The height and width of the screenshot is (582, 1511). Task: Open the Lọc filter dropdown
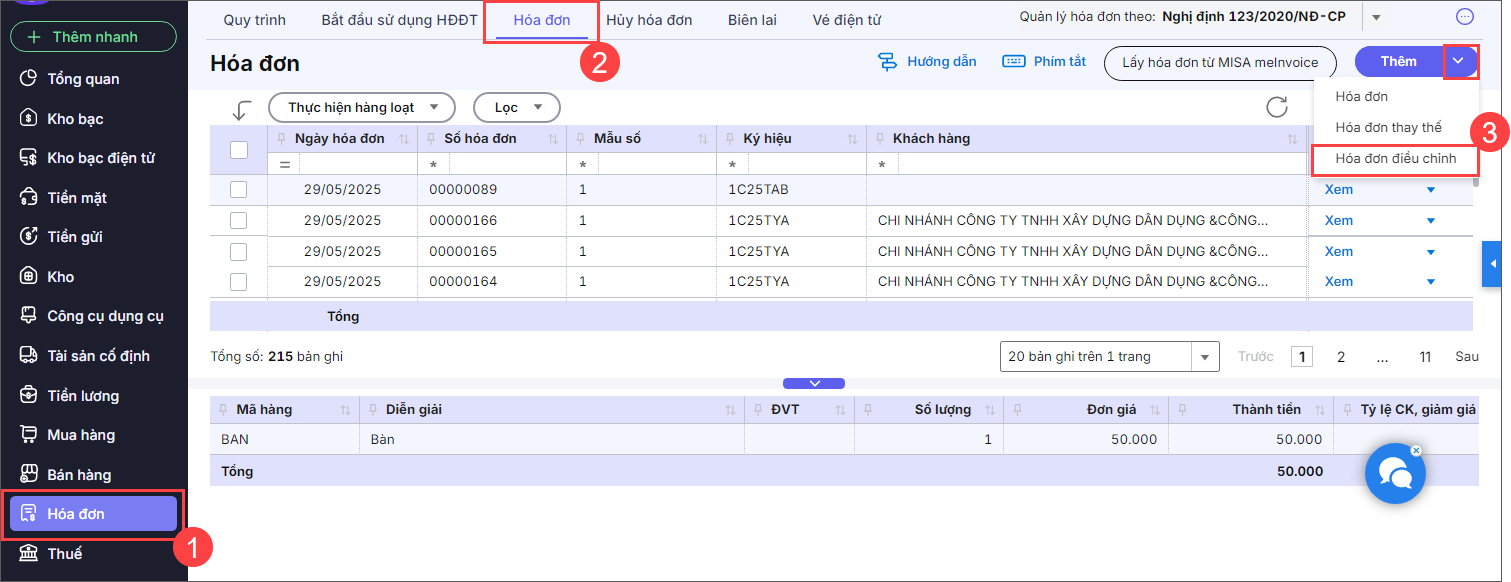516,107
